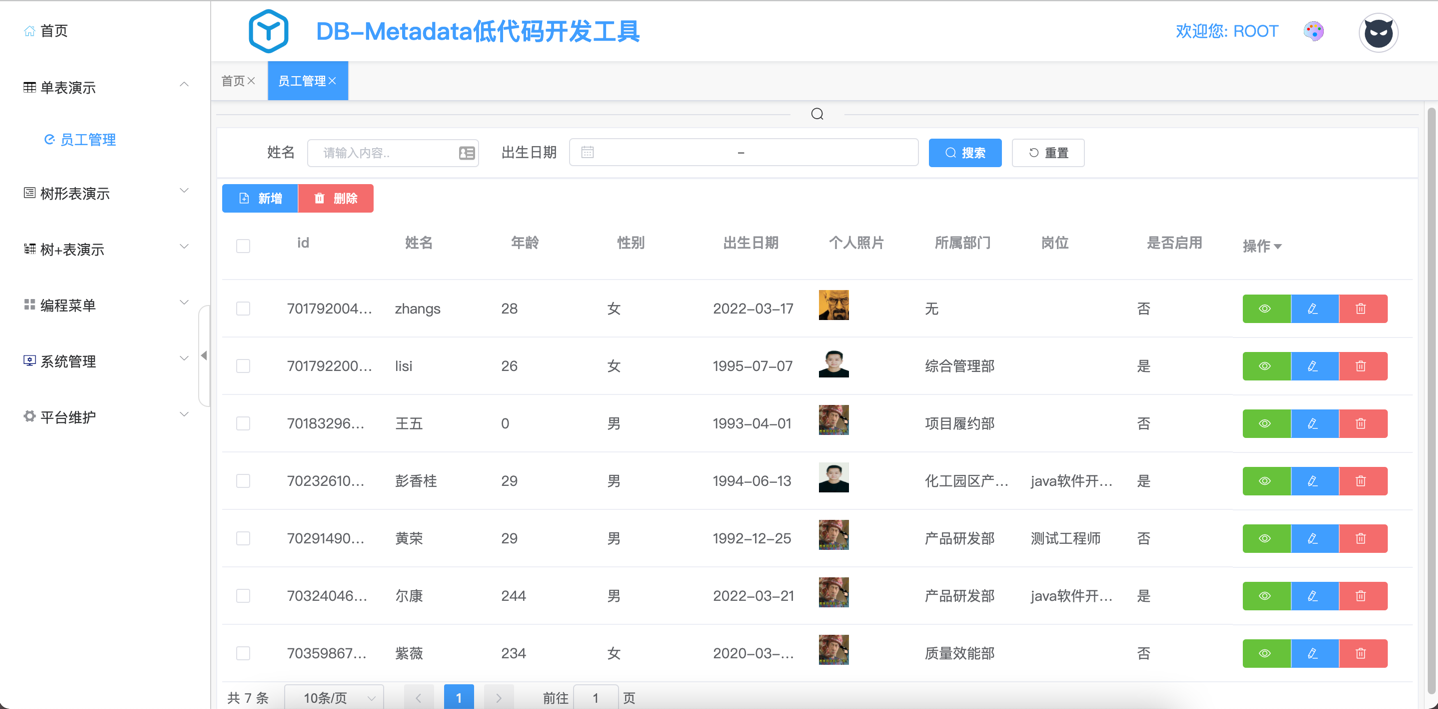Click the list icon in 姓名 field
Screen dimensions: 1438x709
pyautogui.click(x=467, y=153)
